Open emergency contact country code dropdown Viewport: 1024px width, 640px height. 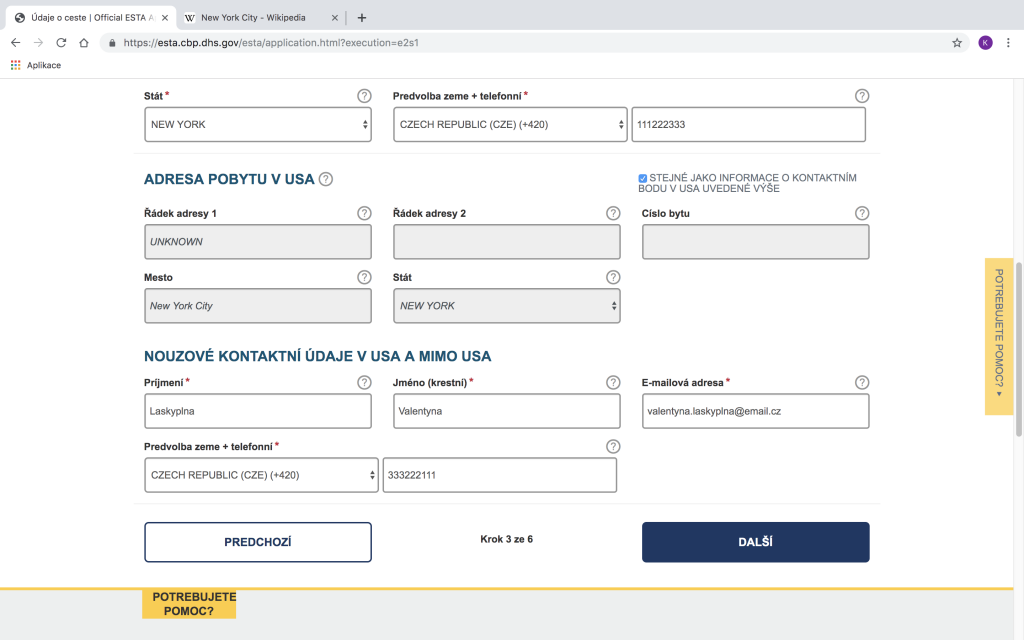pos(261,475)
